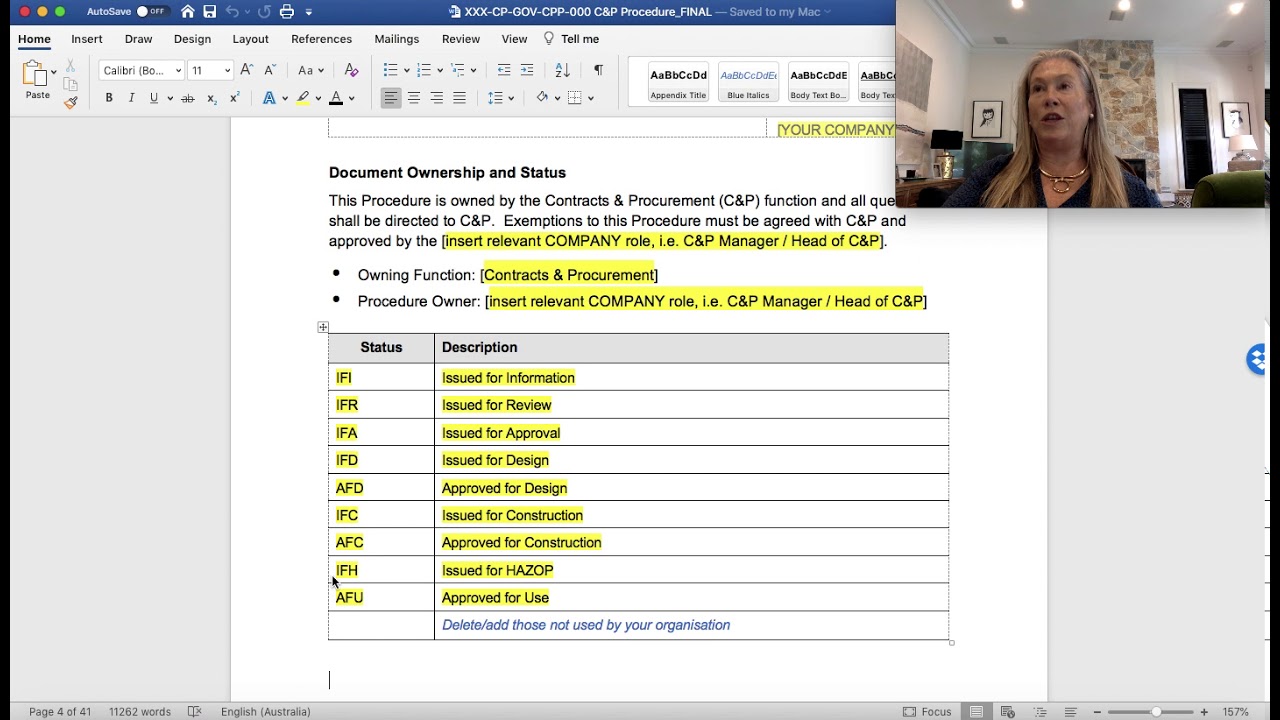Click the Redo icon in the title bar
The width and height of the screenshot is (1280, 720).
point(264,12)
